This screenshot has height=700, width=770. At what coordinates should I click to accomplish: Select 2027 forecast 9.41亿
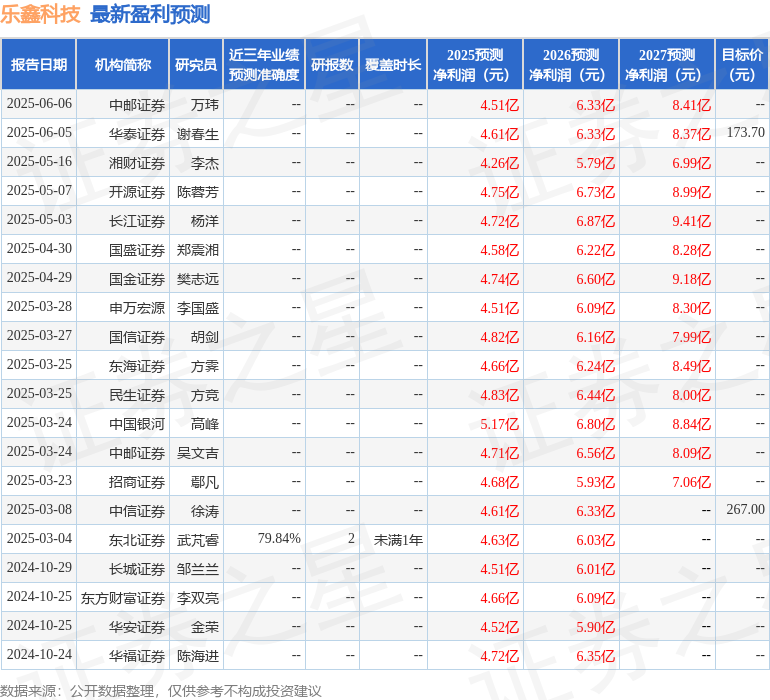coord(691,221)
